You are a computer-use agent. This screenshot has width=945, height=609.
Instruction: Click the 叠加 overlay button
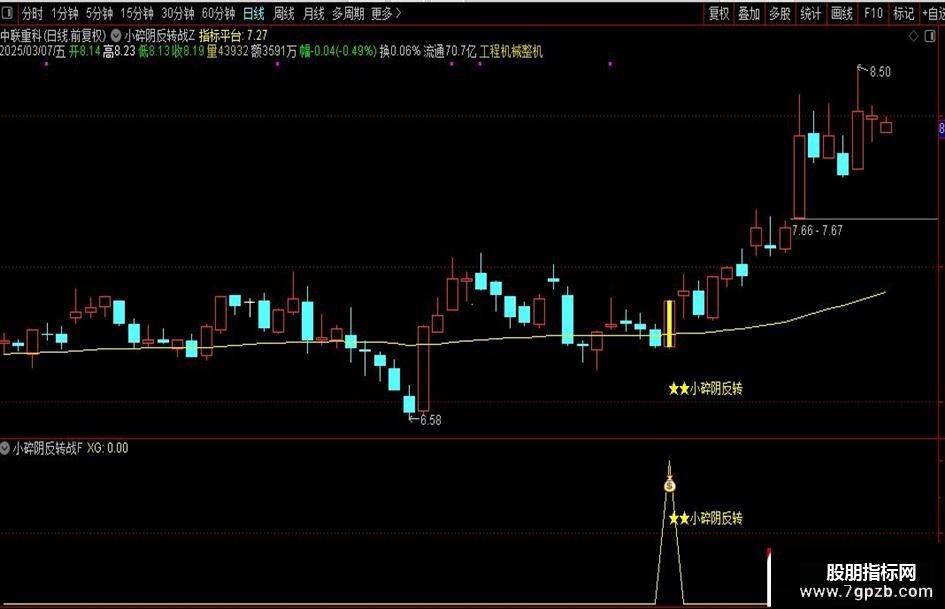pyautogui.click(x=749, y=13)
